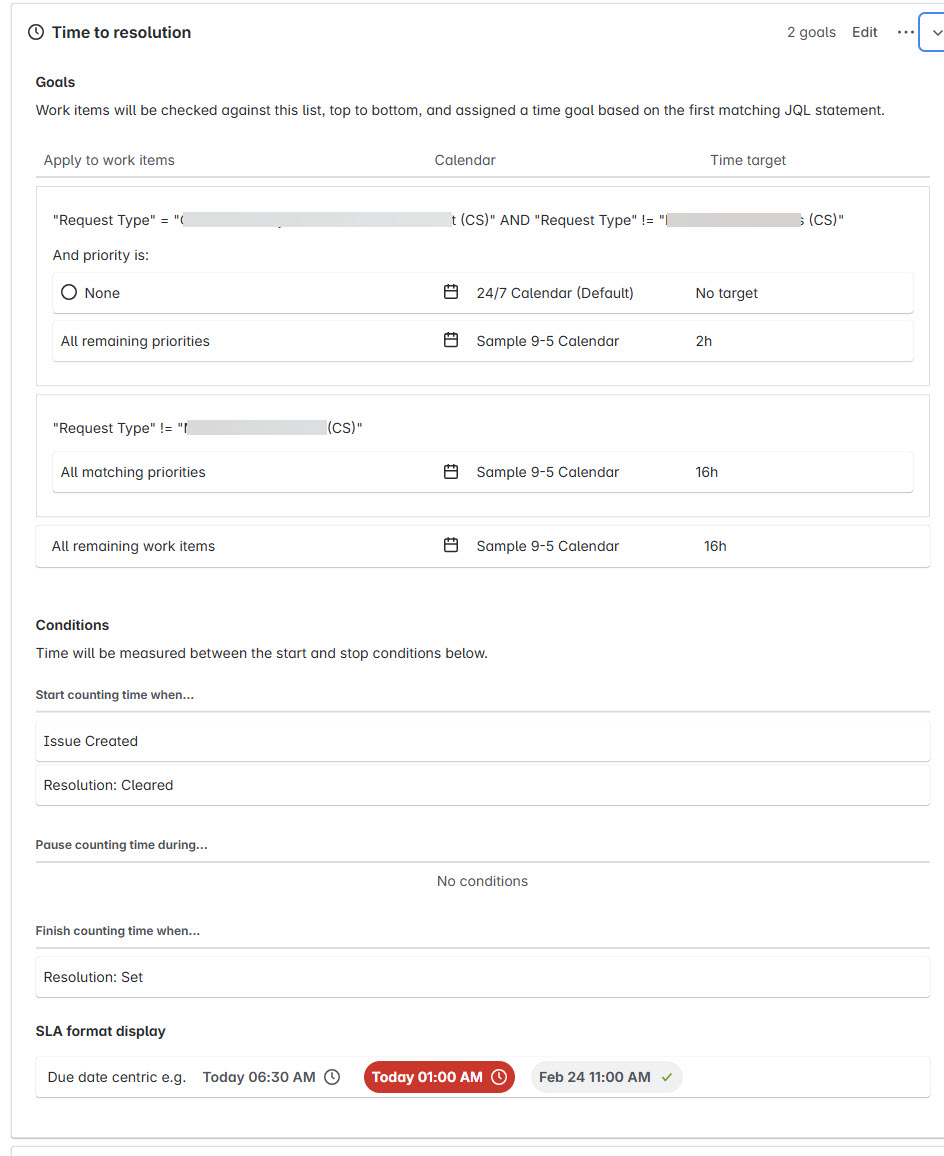Click the Issue Created start condition

tap(482, 741)
